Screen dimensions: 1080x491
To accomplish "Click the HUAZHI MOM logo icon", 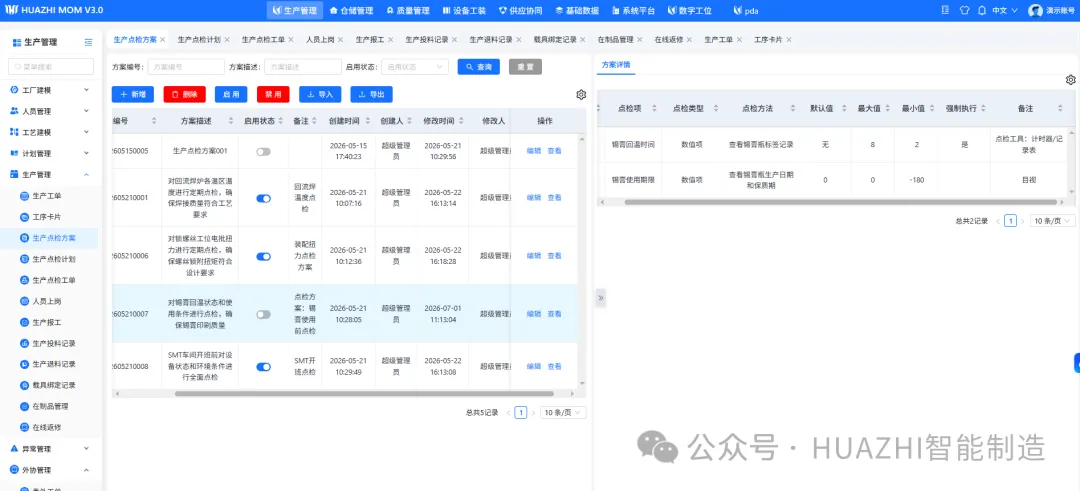I will click(10, 10).
